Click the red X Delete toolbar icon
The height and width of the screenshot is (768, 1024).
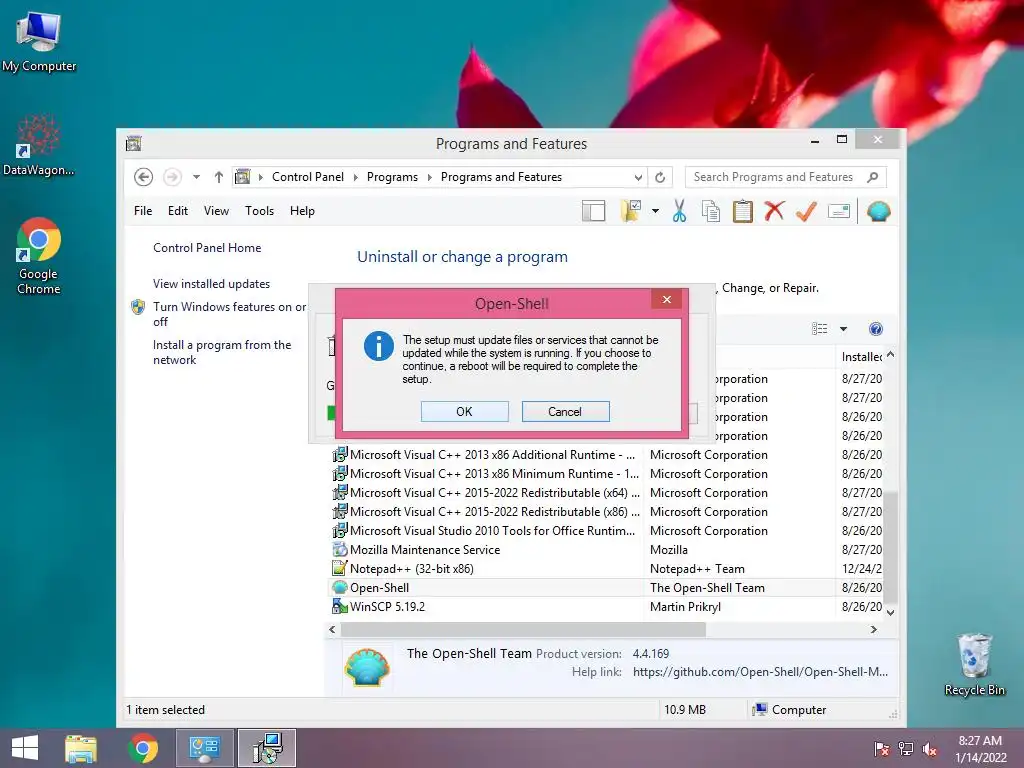click(x=774, y=211)
